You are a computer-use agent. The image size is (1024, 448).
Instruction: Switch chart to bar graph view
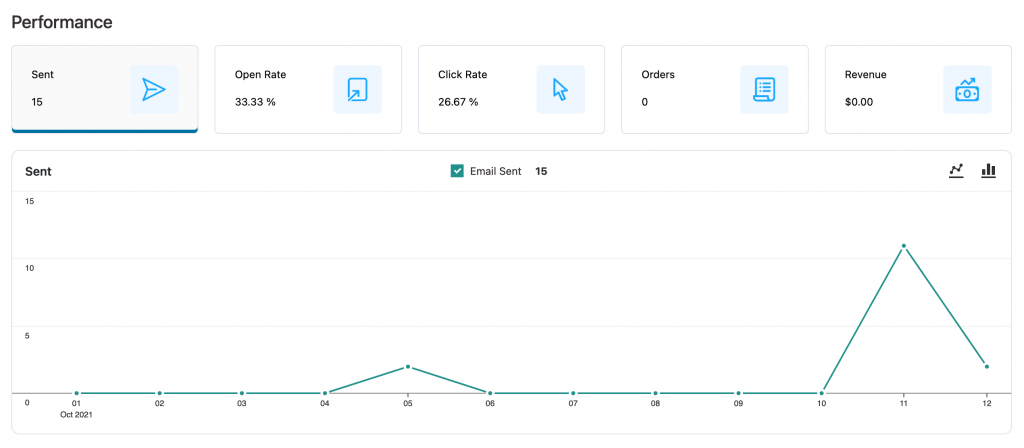point(988,170)
